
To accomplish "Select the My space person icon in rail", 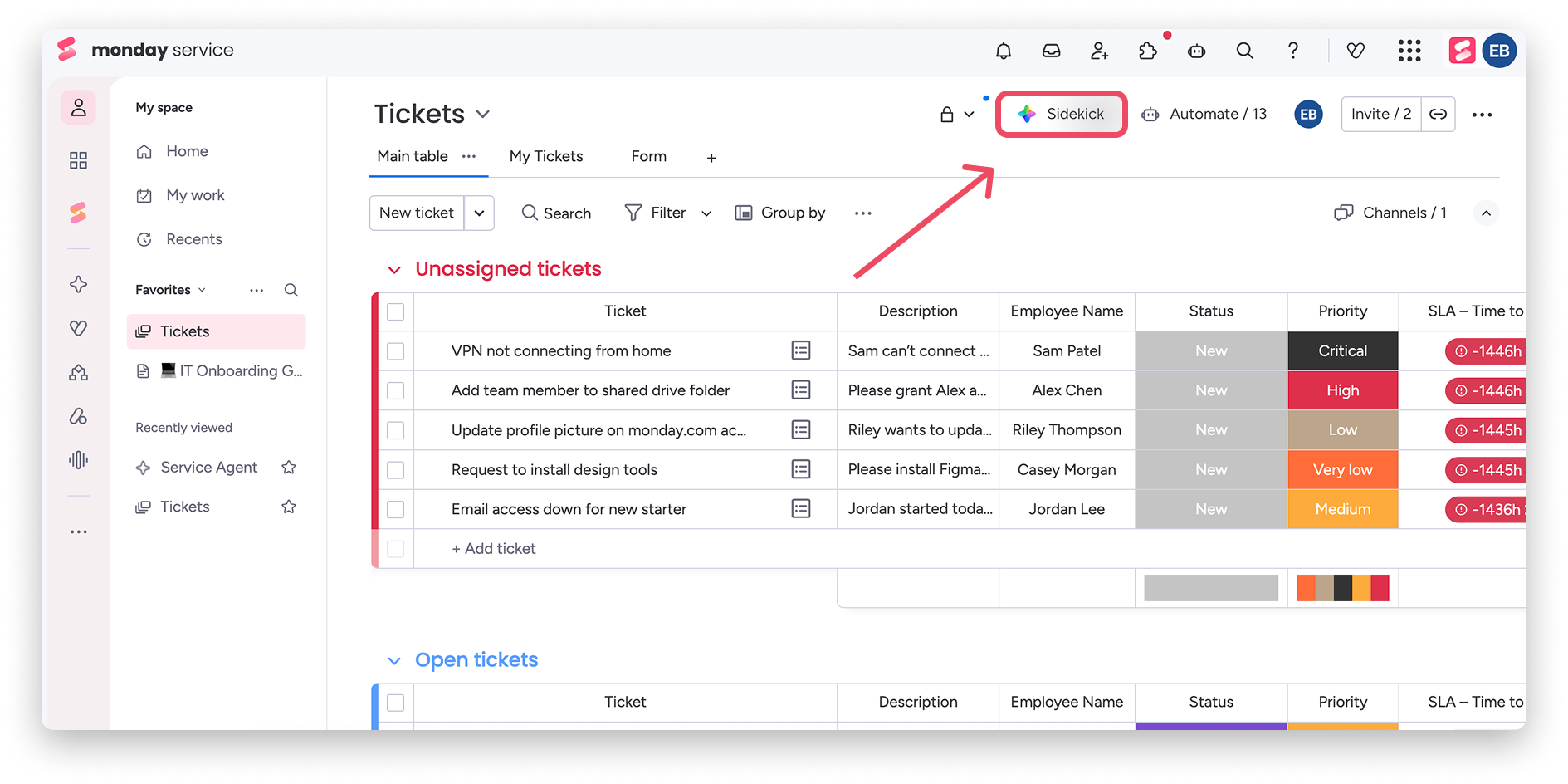I will (x=79, y=108).
